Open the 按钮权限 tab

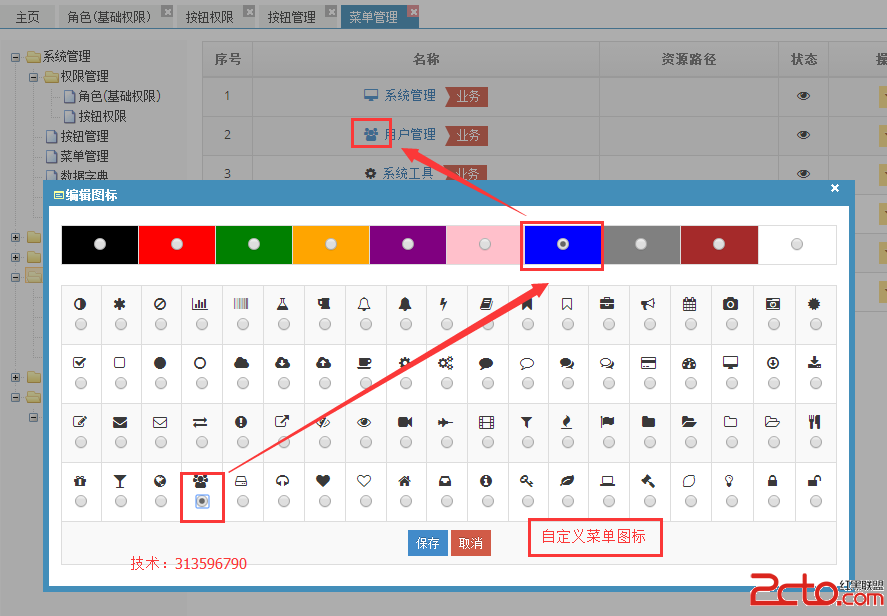click(209, 18)
